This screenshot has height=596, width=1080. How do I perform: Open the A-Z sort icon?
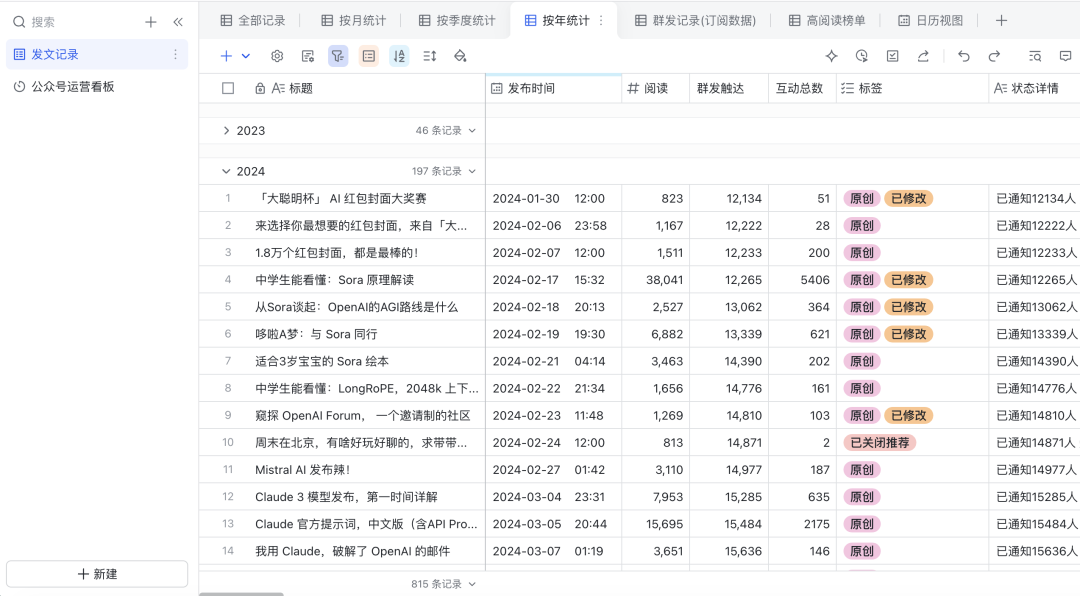(x=399, y=56)
